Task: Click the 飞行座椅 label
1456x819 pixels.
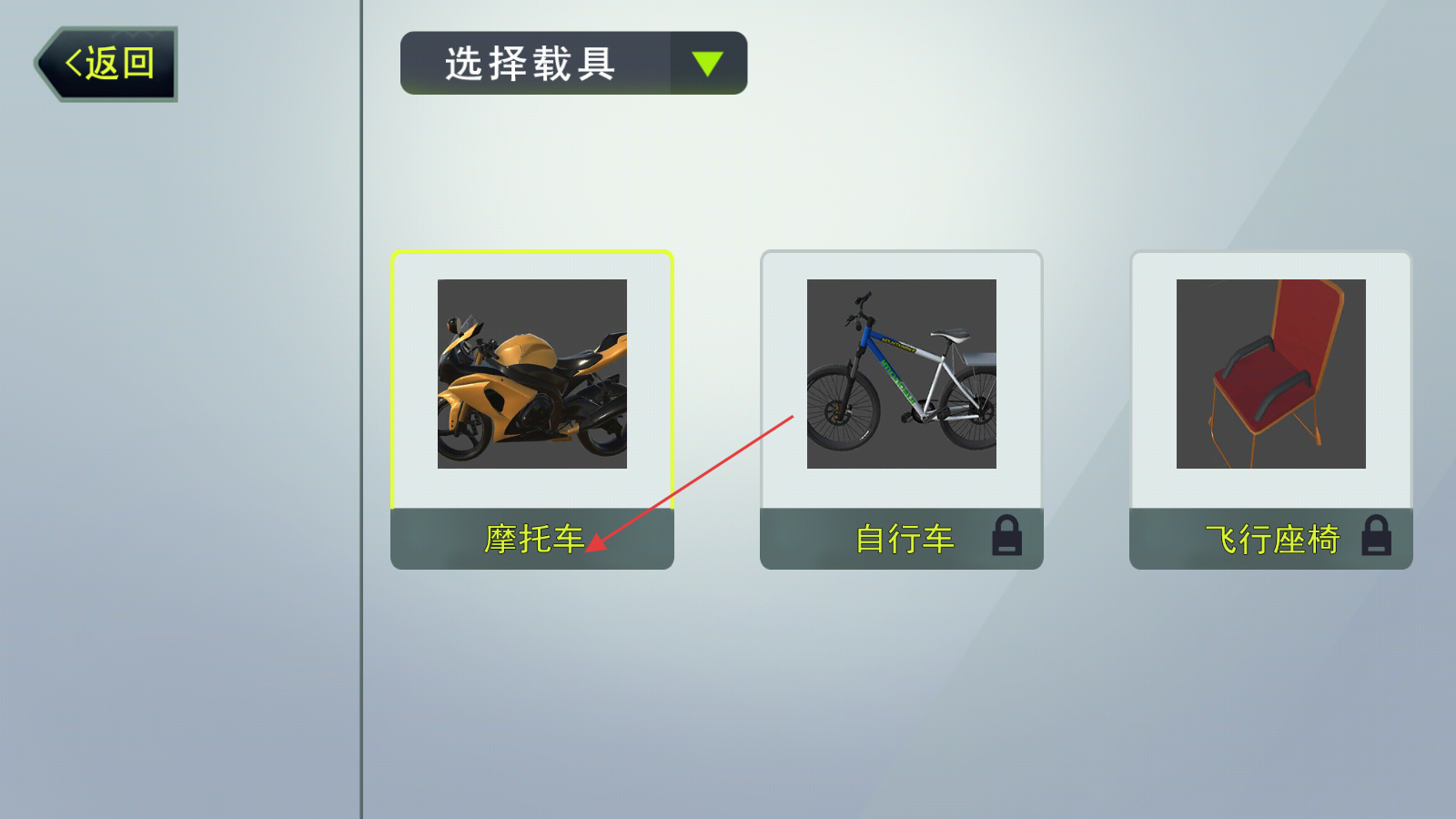Action: 1272,539
